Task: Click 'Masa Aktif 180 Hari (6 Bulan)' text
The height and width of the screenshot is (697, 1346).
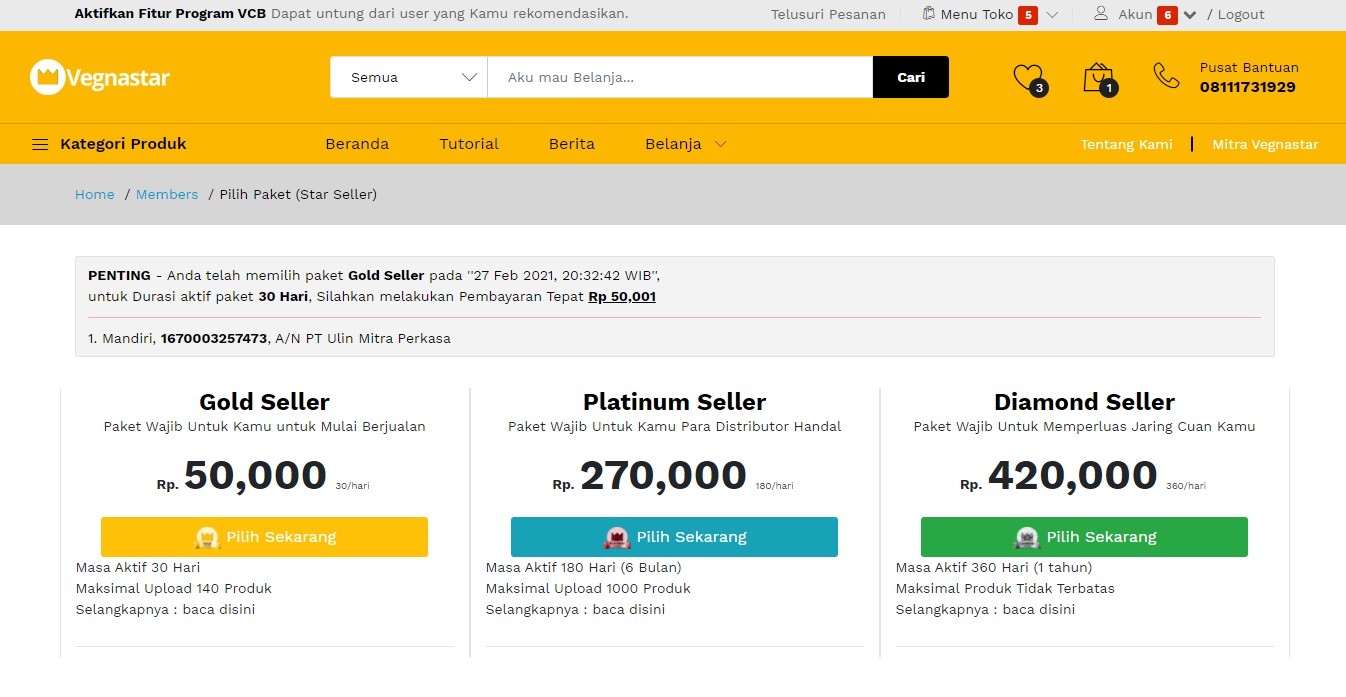Action: pyautogui.click(x=584, y=567)
